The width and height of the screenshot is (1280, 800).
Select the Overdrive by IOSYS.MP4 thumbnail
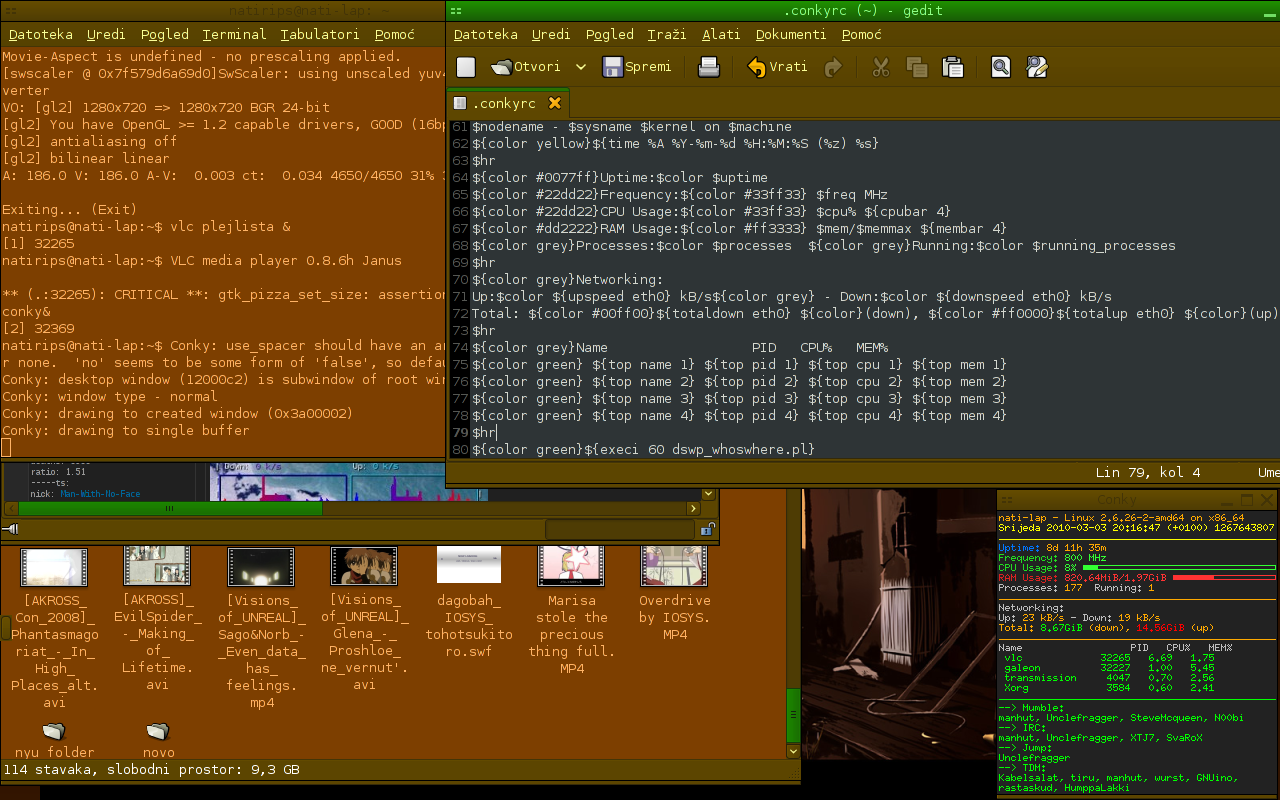pos(674,567)
